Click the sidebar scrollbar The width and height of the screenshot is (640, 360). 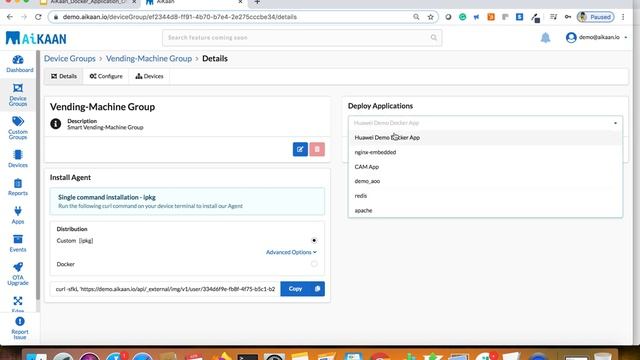38,176
